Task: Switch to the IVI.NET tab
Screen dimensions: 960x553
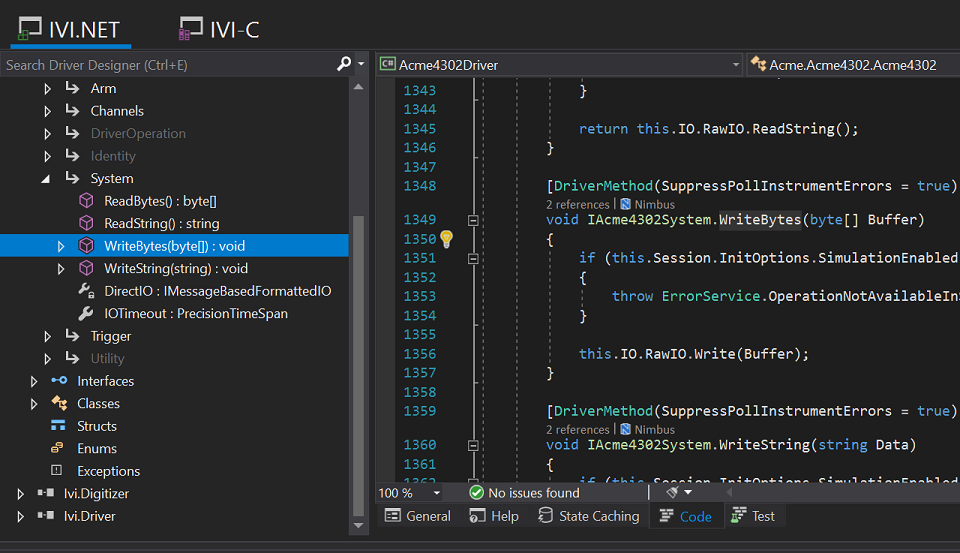Action: [70, 29]
